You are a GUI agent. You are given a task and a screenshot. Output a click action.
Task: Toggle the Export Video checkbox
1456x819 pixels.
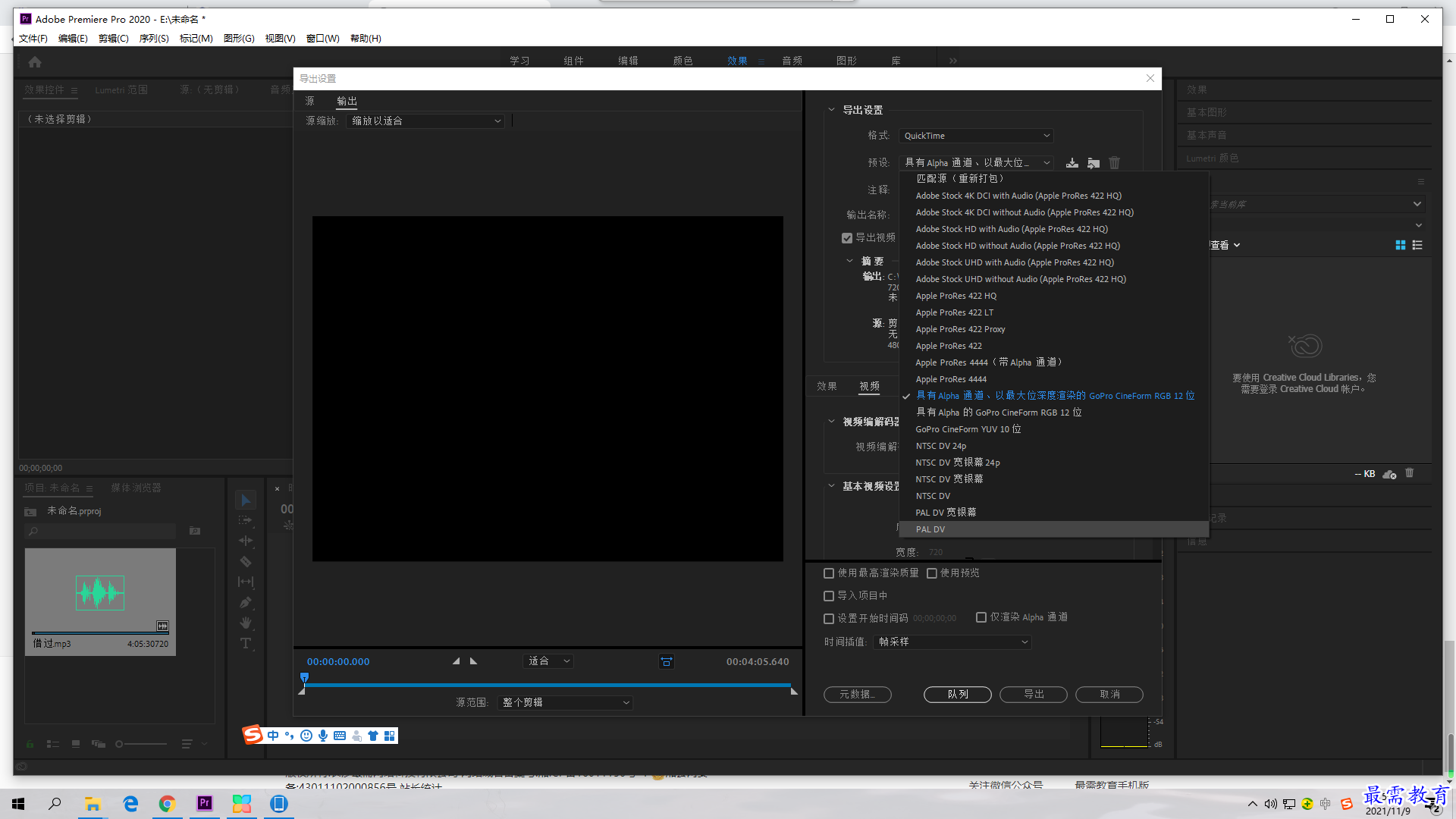pos(847,238)
